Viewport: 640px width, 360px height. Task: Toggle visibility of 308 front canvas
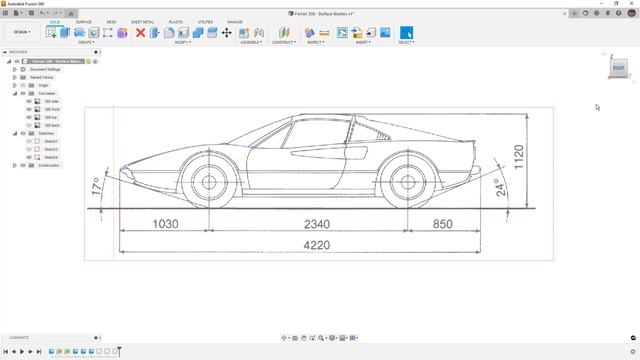[29, 109]
